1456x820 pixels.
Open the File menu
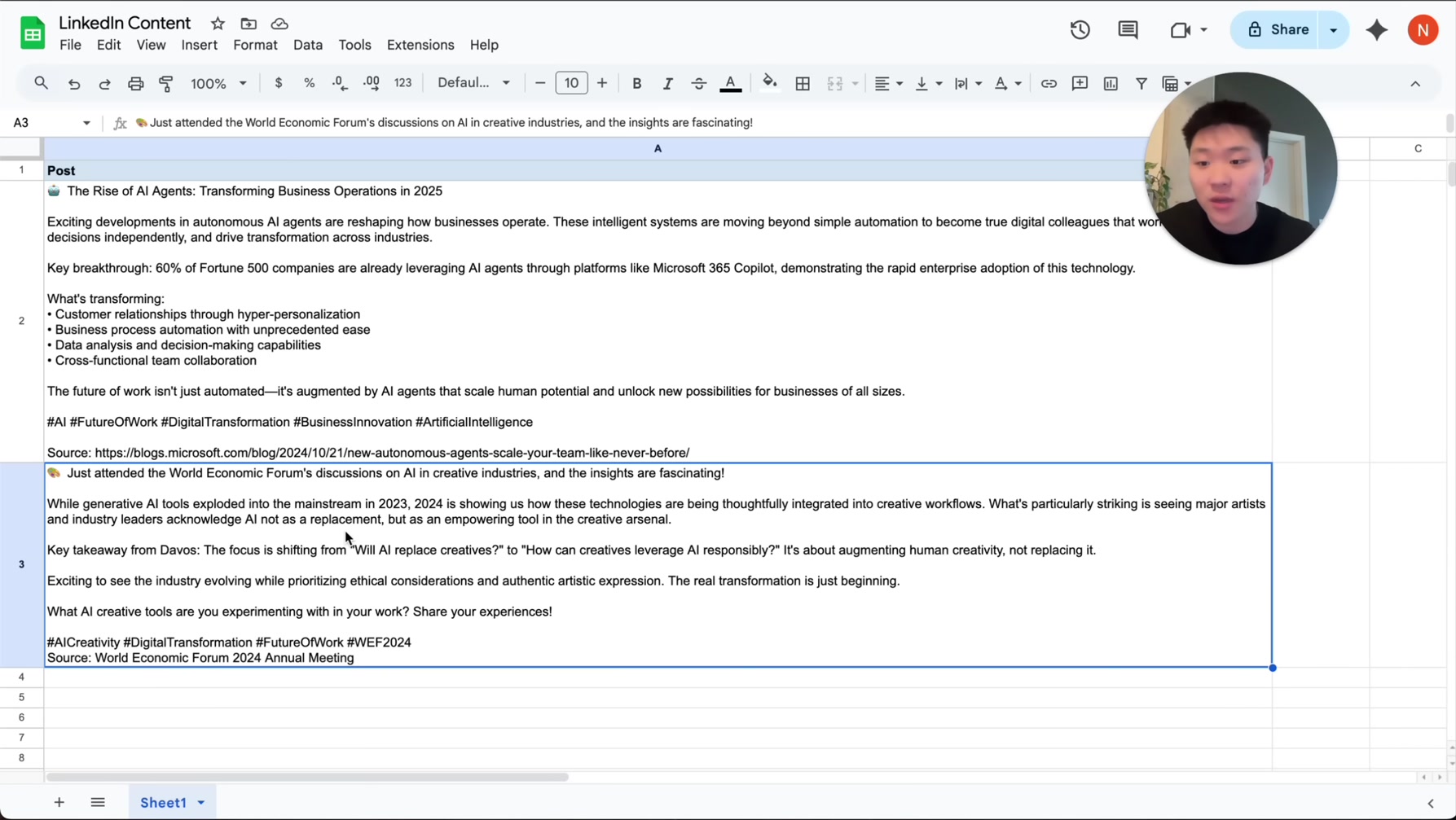click(70, 46)
